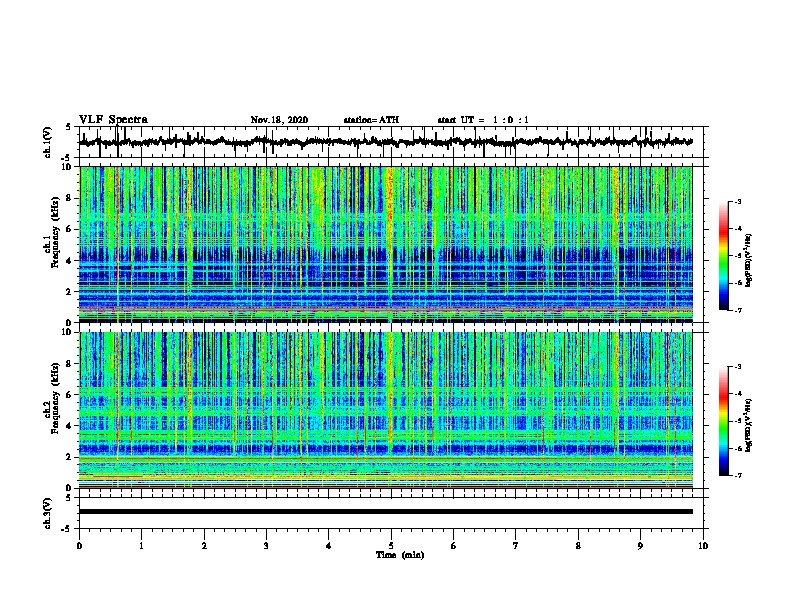This screenshot has width=792, height=612.
Task: Click the ch.1 voltage waveform trace panel
Action: pos(393,142)
